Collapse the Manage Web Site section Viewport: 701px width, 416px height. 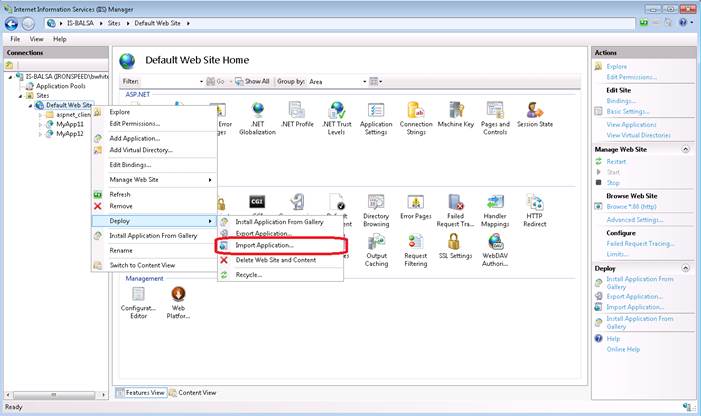[685, 149]
